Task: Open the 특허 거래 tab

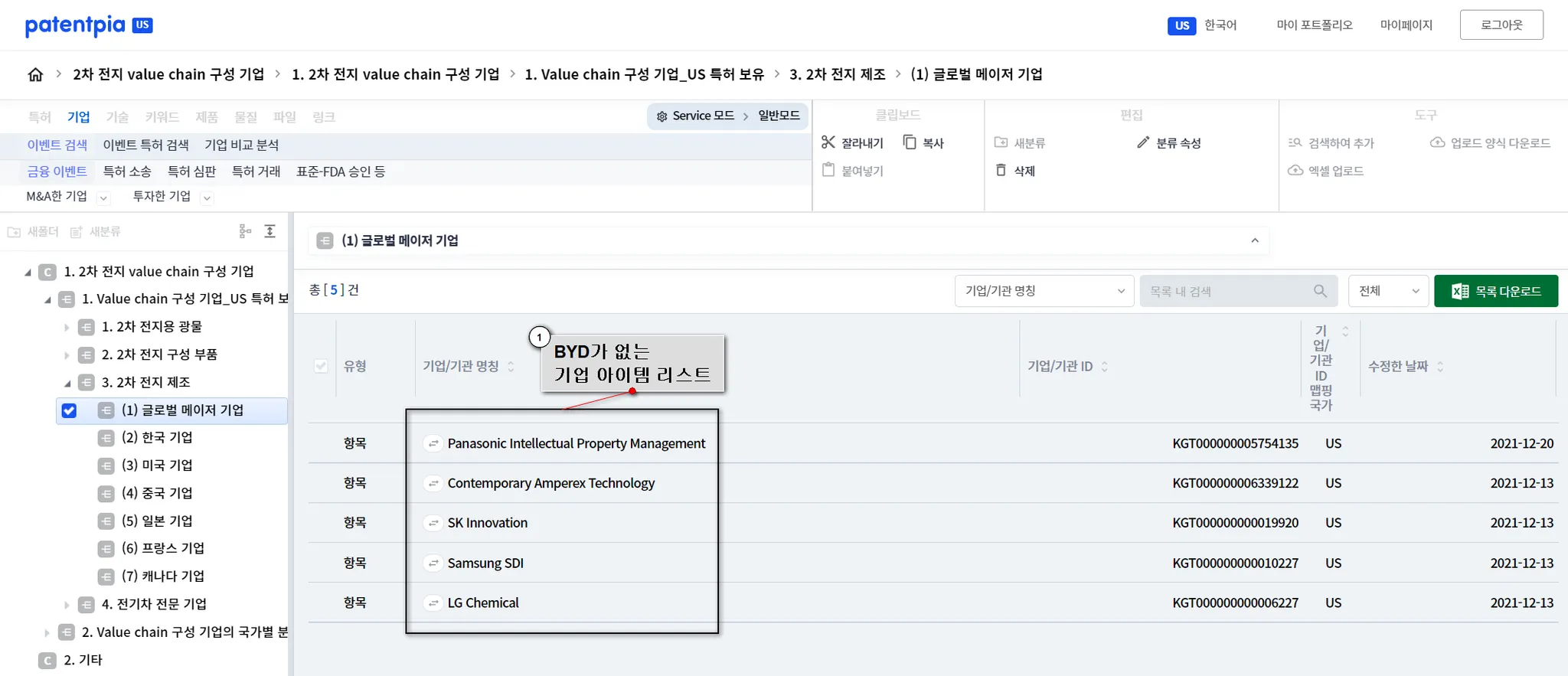Action: [x=256, y=171]
